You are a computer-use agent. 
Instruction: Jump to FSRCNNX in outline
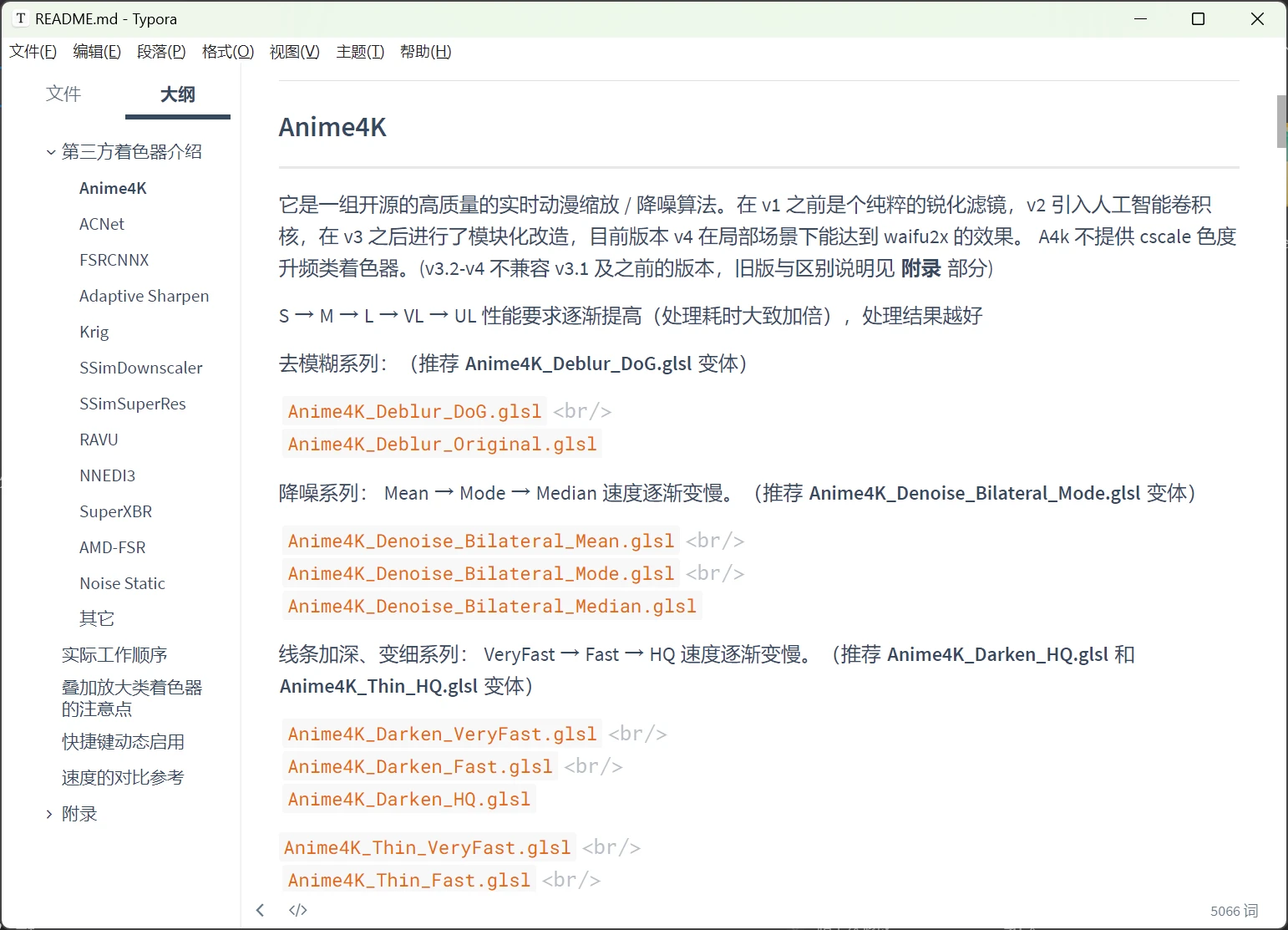click(114, 260)
